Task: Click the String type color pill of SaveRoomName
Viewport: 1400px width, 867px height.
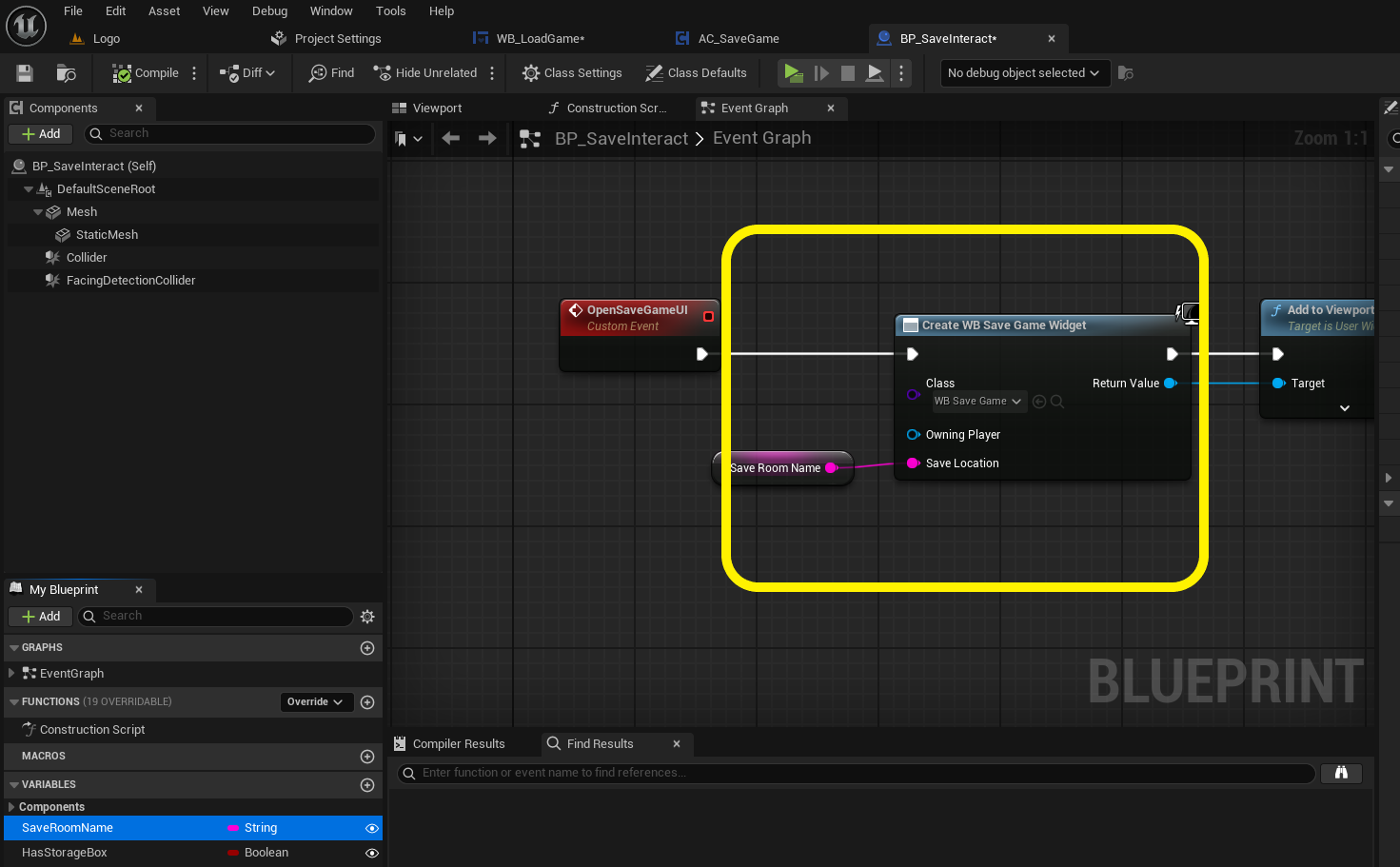Action: tap(233, 829)
